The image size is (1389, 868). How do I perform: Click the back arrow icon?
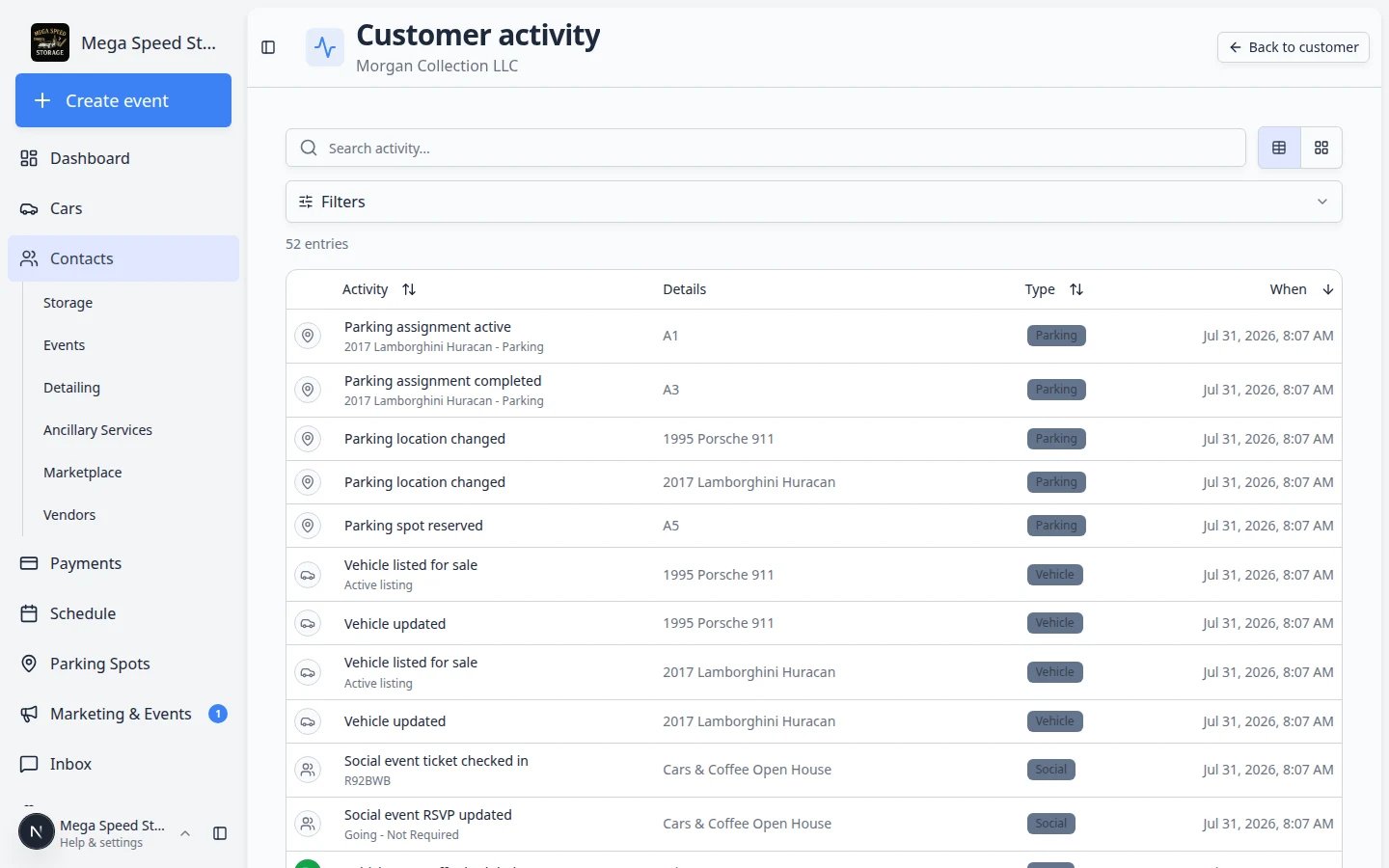(x=1235, y=47)
